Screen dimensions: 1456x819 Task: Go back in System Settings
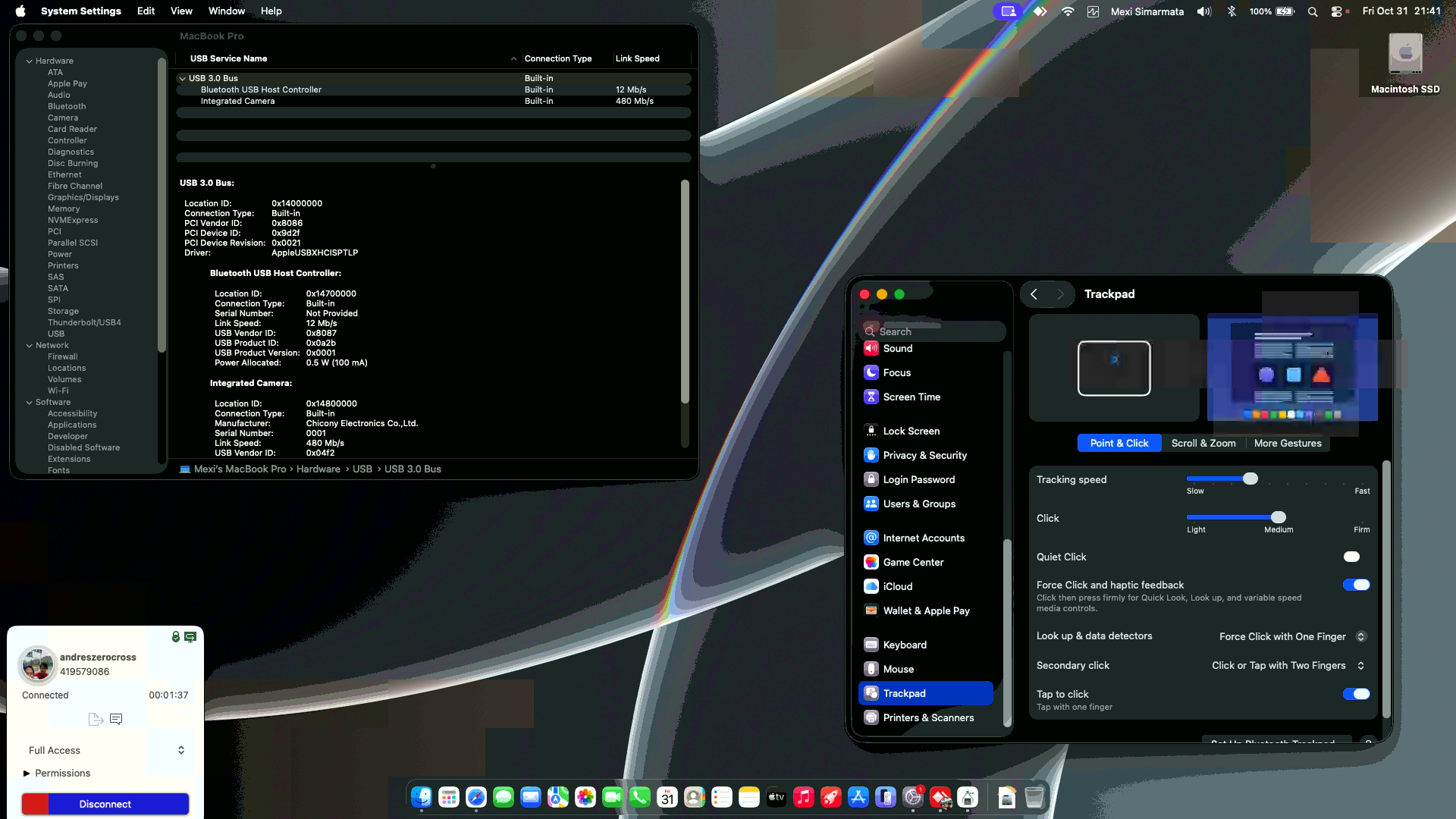pyautogui.click(x=1034, y=294)
